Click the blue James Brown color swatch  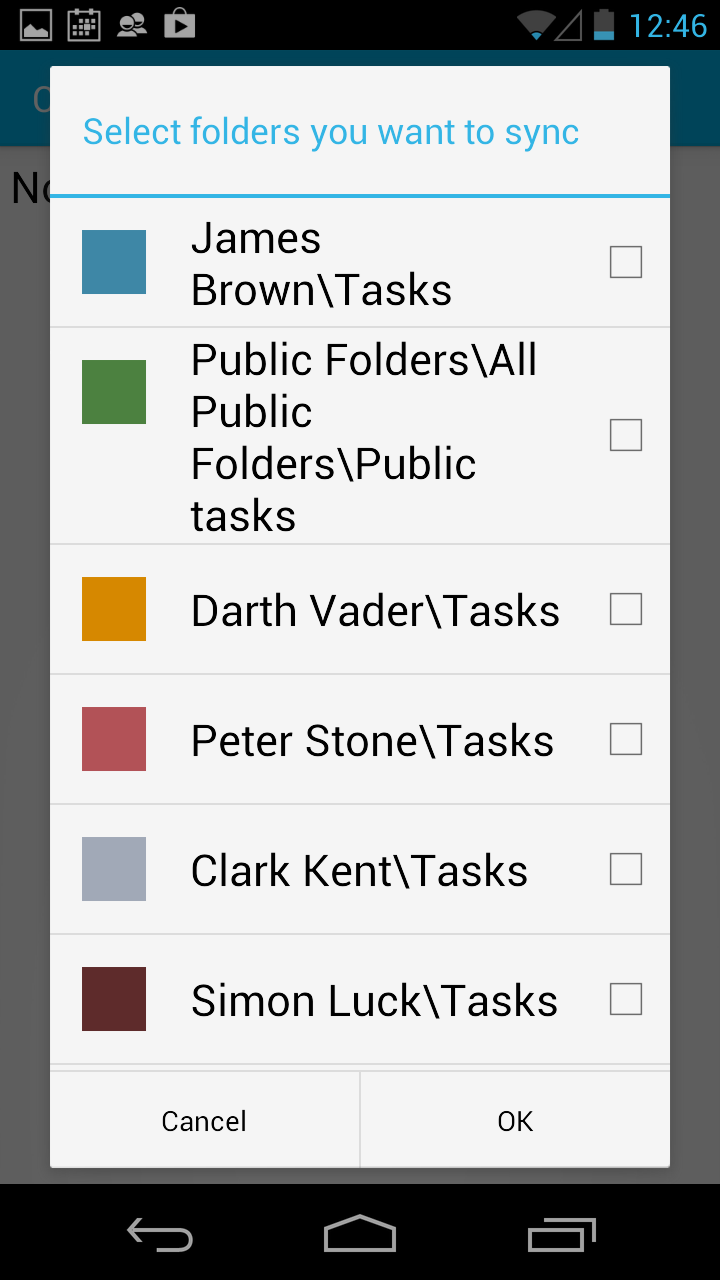point(114,262)
